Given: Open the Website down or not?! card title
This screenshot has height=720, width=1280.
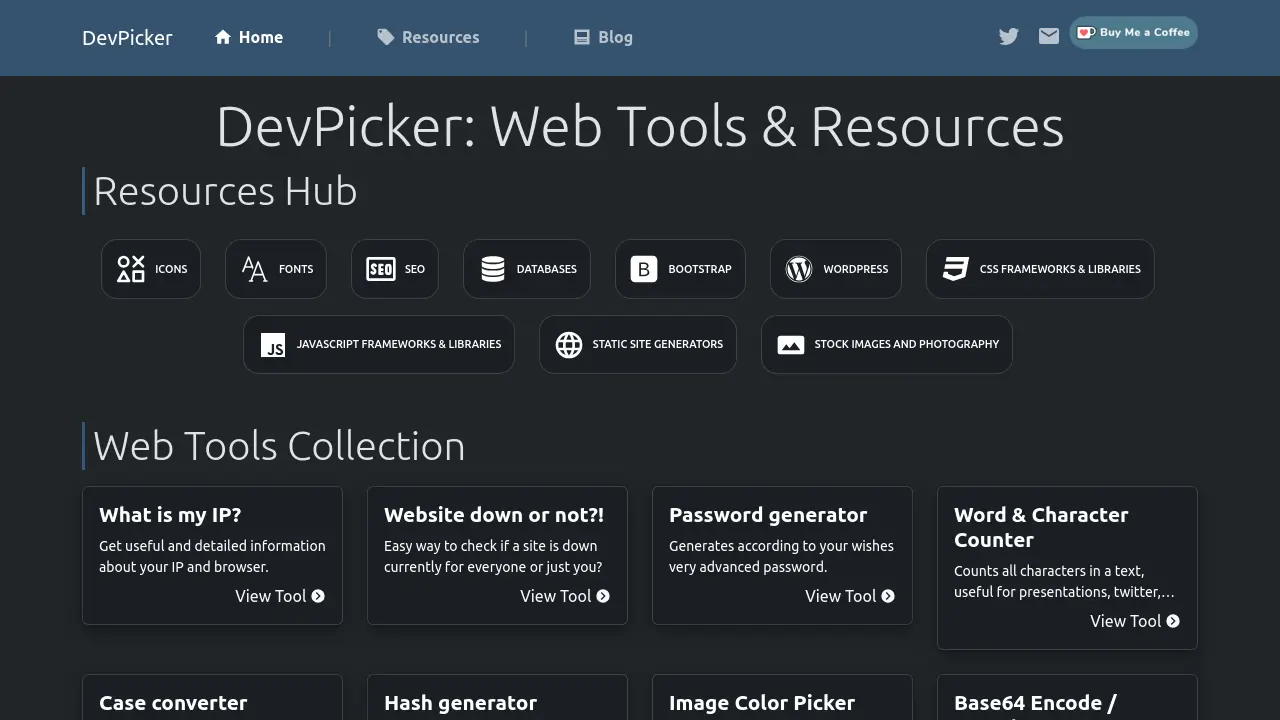Looking at the screenshot, I should tap(494, 515).
